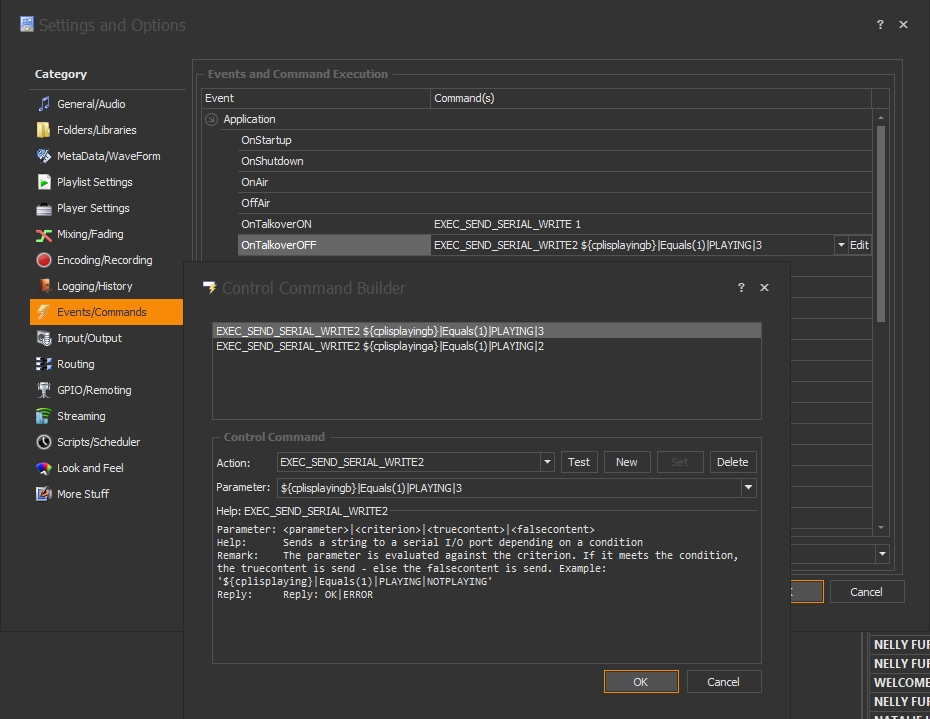Viewport: 930px width, 719px height.
Task: Open the Mixing/Fading category
Action: point(106,234)
